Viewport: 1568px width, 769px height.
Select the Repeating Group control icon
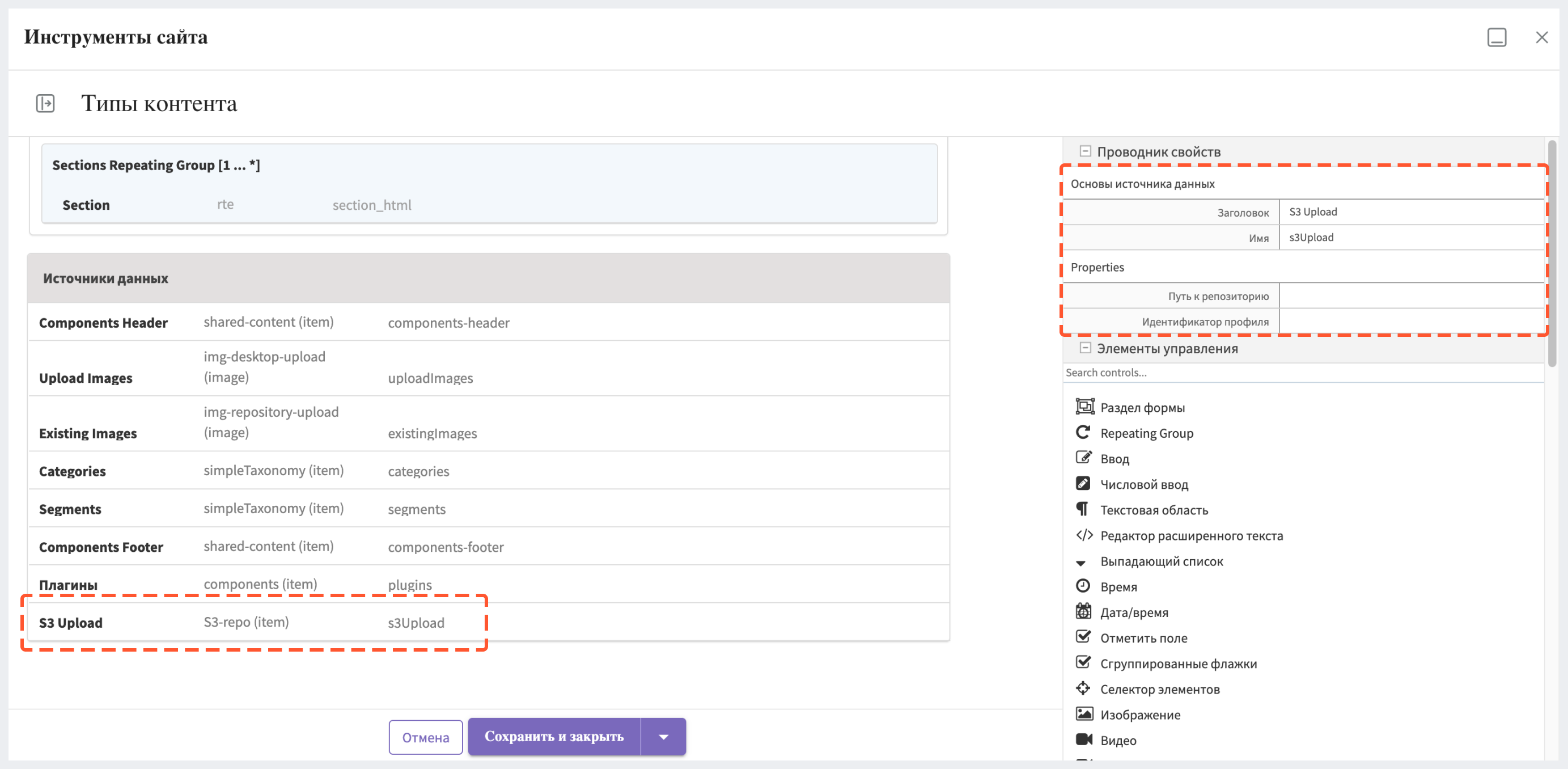tap(1083, 432)
